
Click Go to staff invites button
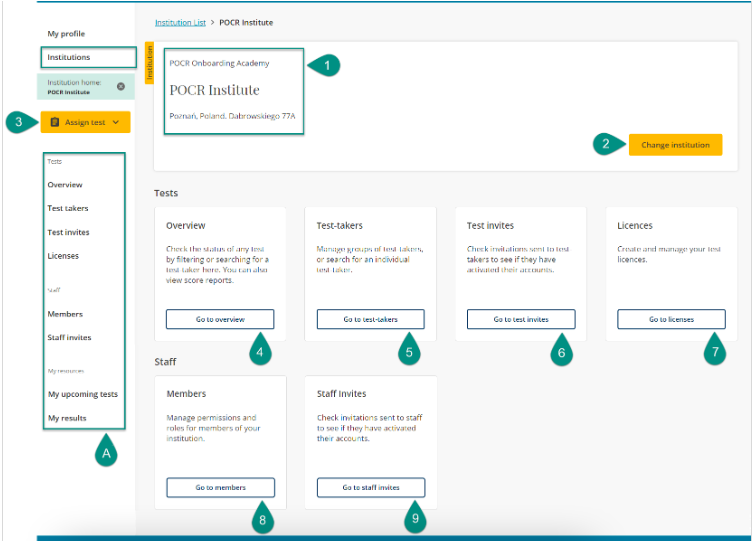[x=370, y=487]
